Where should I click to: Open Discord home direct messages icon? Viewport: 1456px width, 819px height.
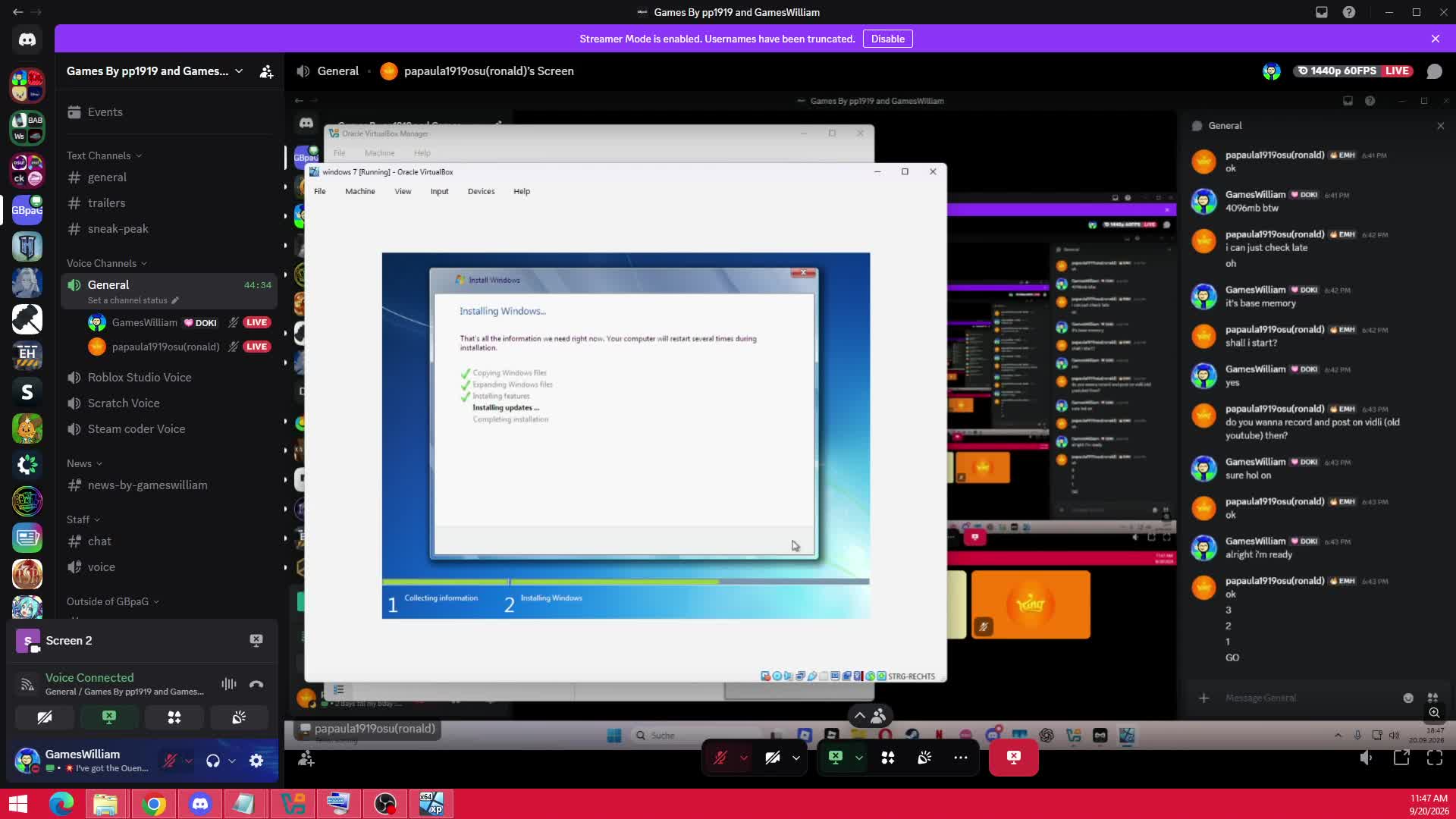coord(27,39)
